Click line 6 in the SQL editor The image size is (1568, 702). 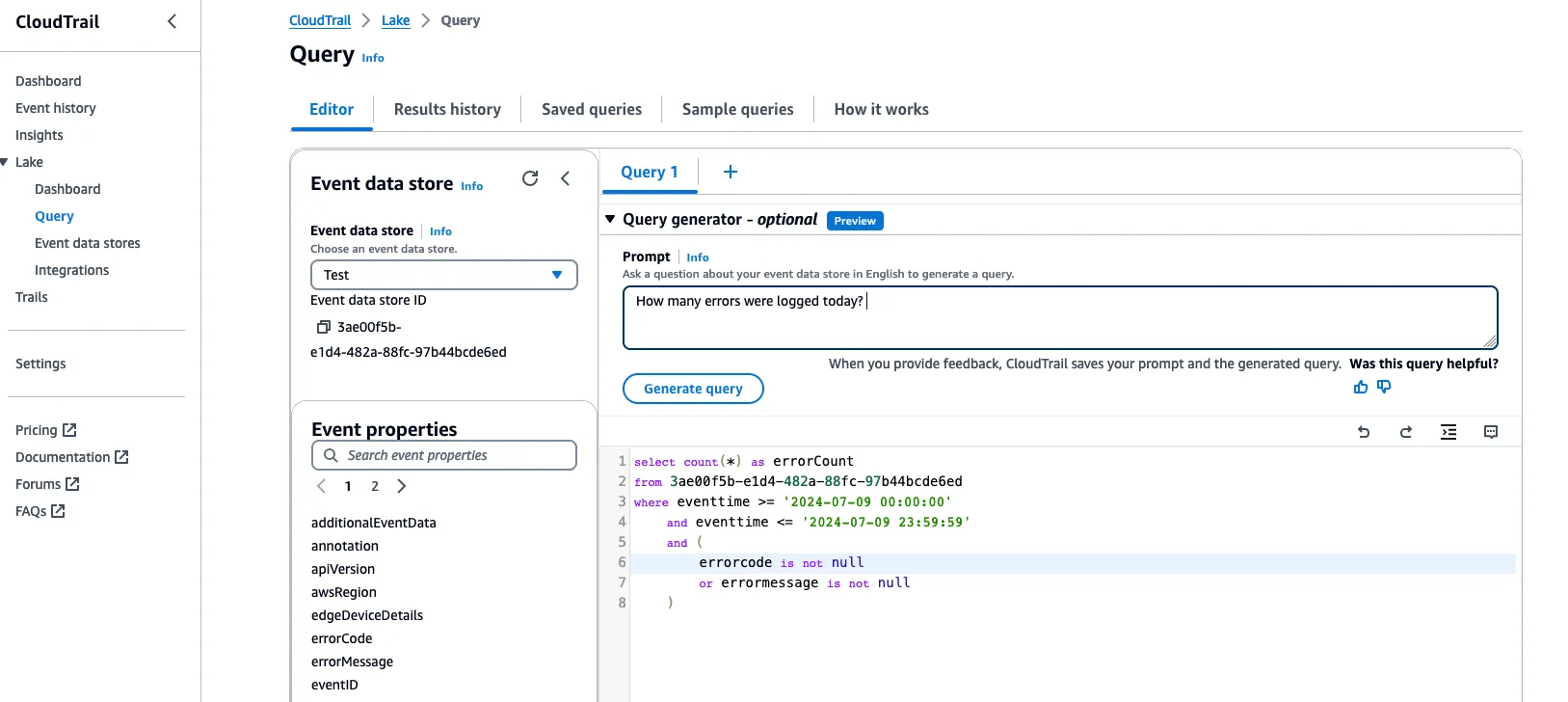(x=1074, y=562)
